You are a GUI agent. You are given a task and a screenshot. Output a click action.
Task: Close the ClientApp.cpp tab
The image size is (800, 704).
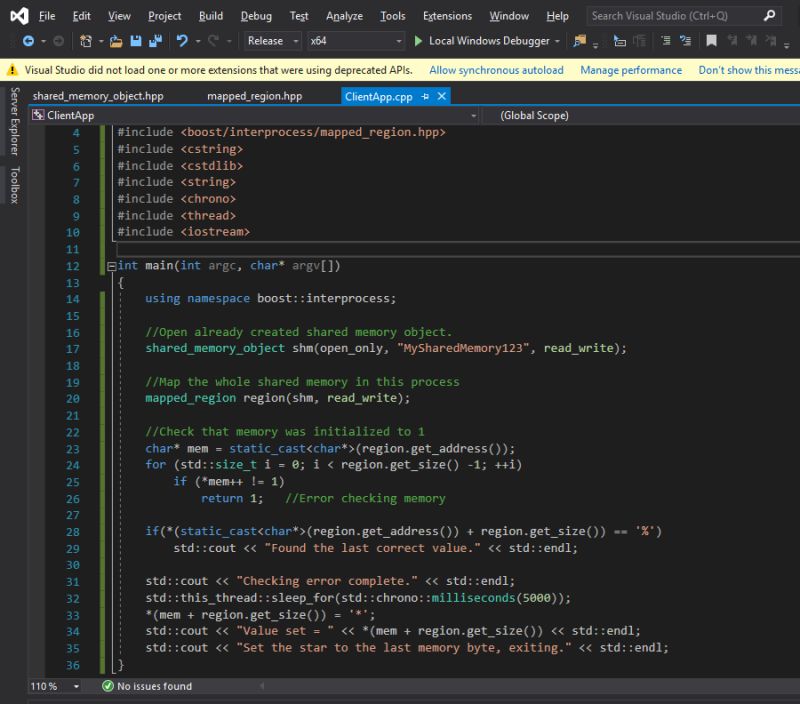tap(441, 96)
